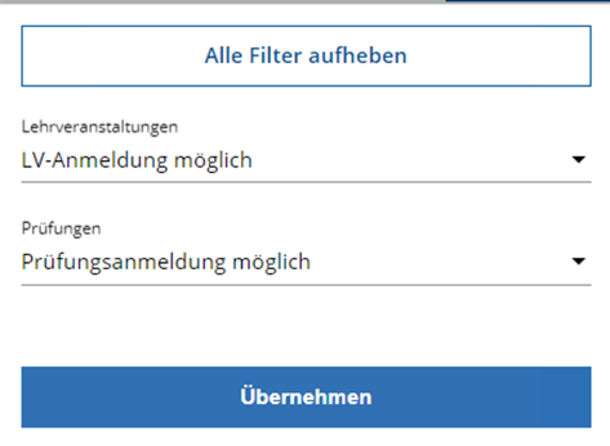The width and height of the screenshot is (610, 446).
Task: Apply the filters using Übernehmen
Action: point(305,396)
